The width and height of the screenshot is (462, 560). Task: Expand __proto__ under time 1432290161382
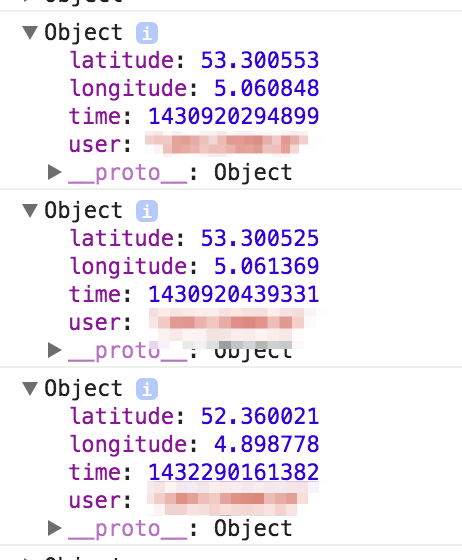point(55,528)
